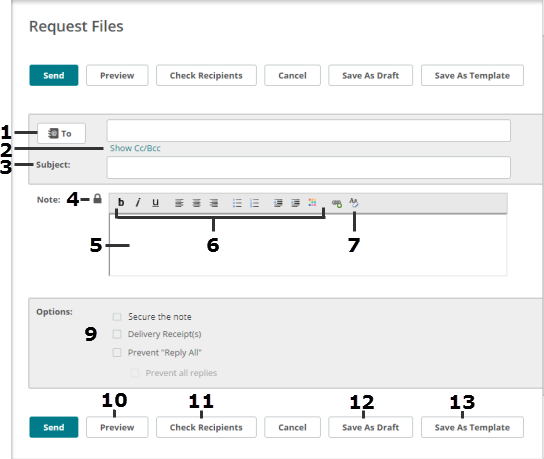This screenshot has width=544, height=459.
Task: Tick the Prevent "Reply All" checkbox
Action: (x=117, y=352)
